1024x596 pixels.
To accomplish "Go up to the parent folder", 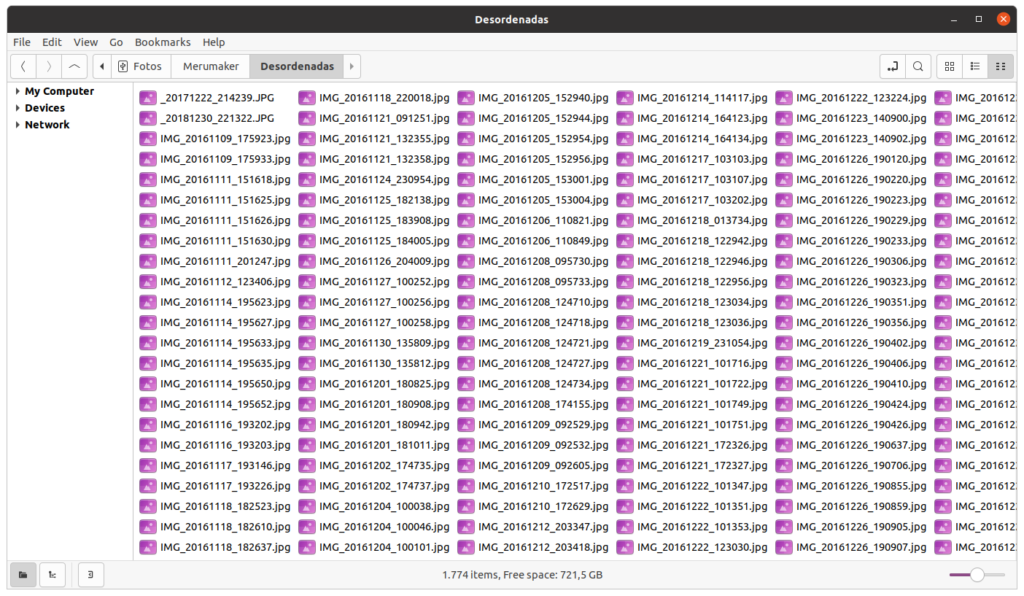I will pos(74,67).
